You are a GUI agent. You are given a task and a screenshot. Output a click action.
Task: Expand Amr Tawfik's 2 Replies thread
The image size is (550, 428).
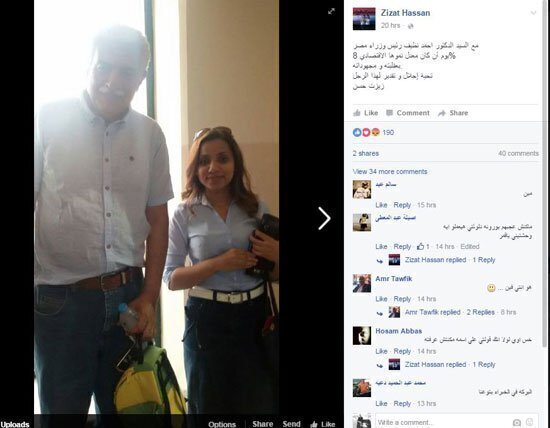pyautogui.click(x=480, y=312)
